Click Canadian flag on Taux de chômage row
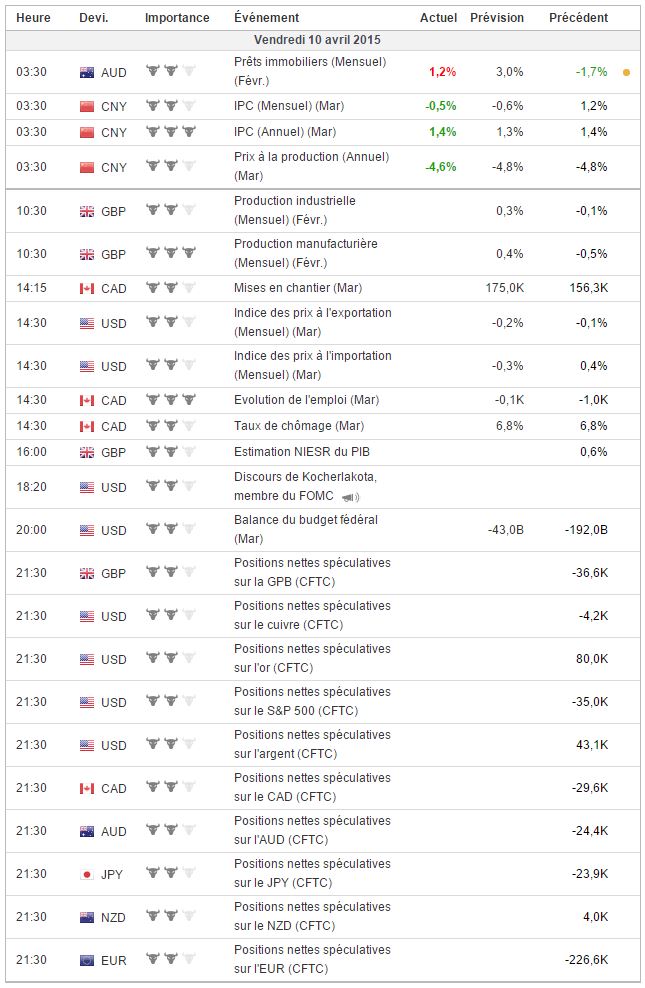 86,426
